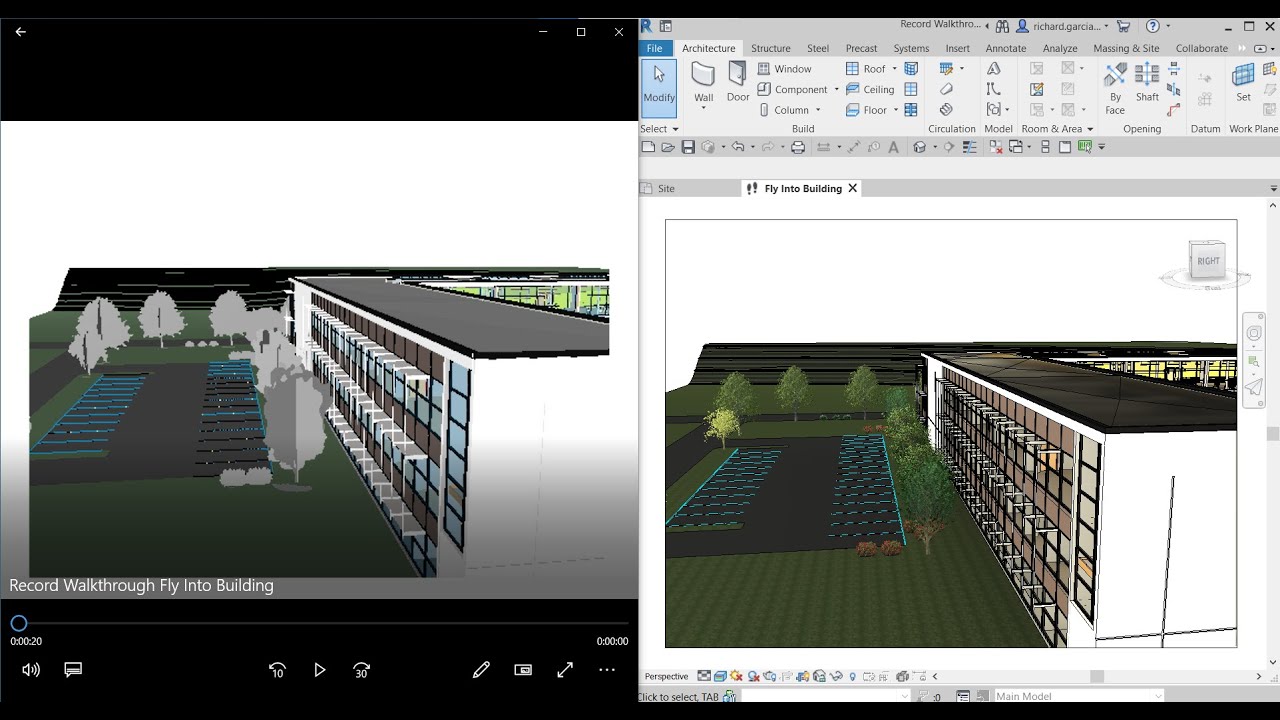The width and height of the screenshot is (1280, 720).
Task: Open the edit pencil in video player
Action: coord(481,670)
